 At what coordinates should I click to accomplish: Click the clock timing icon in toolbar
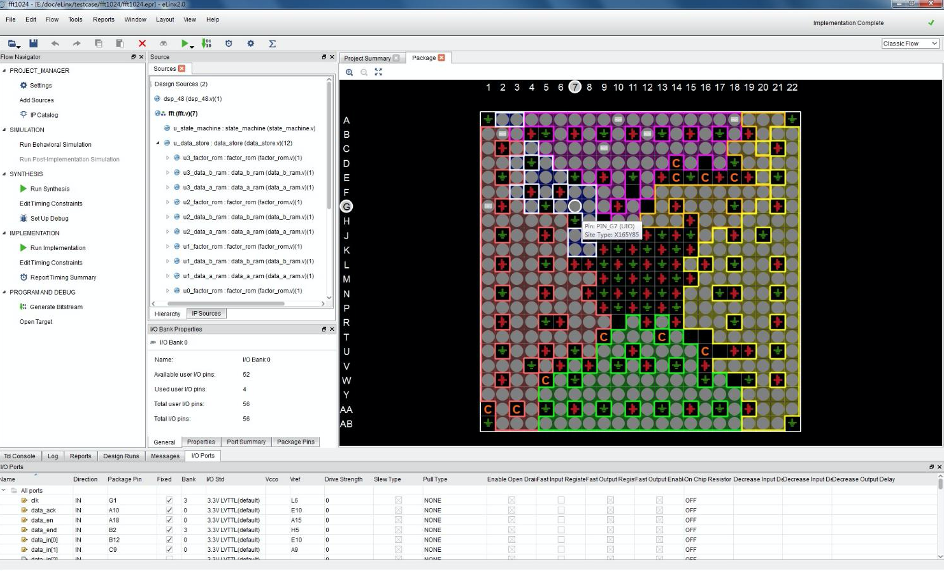pos(229,43)
